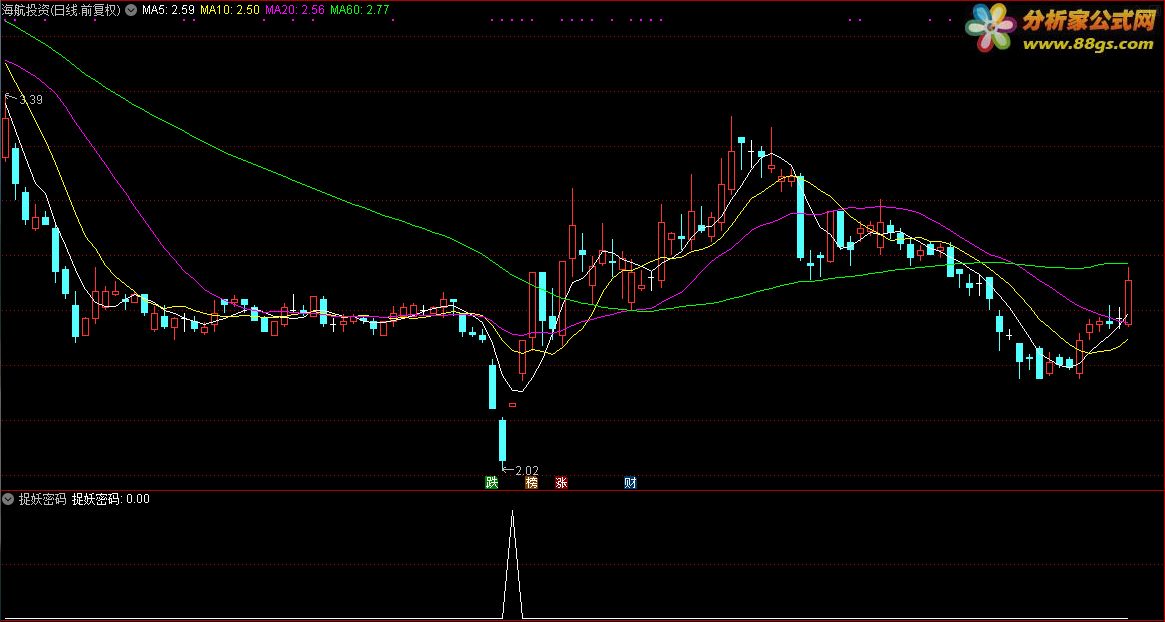Click the small red candle below MA5 dip
This screenshot has height=622, width=1165.
(x=512, y=405)
